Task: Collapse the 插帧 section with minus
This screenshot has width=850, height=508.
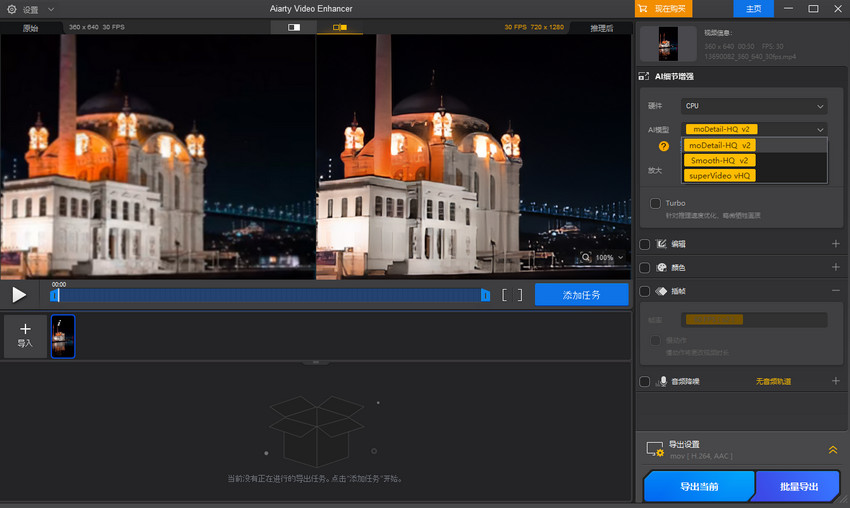Action: 835,291
